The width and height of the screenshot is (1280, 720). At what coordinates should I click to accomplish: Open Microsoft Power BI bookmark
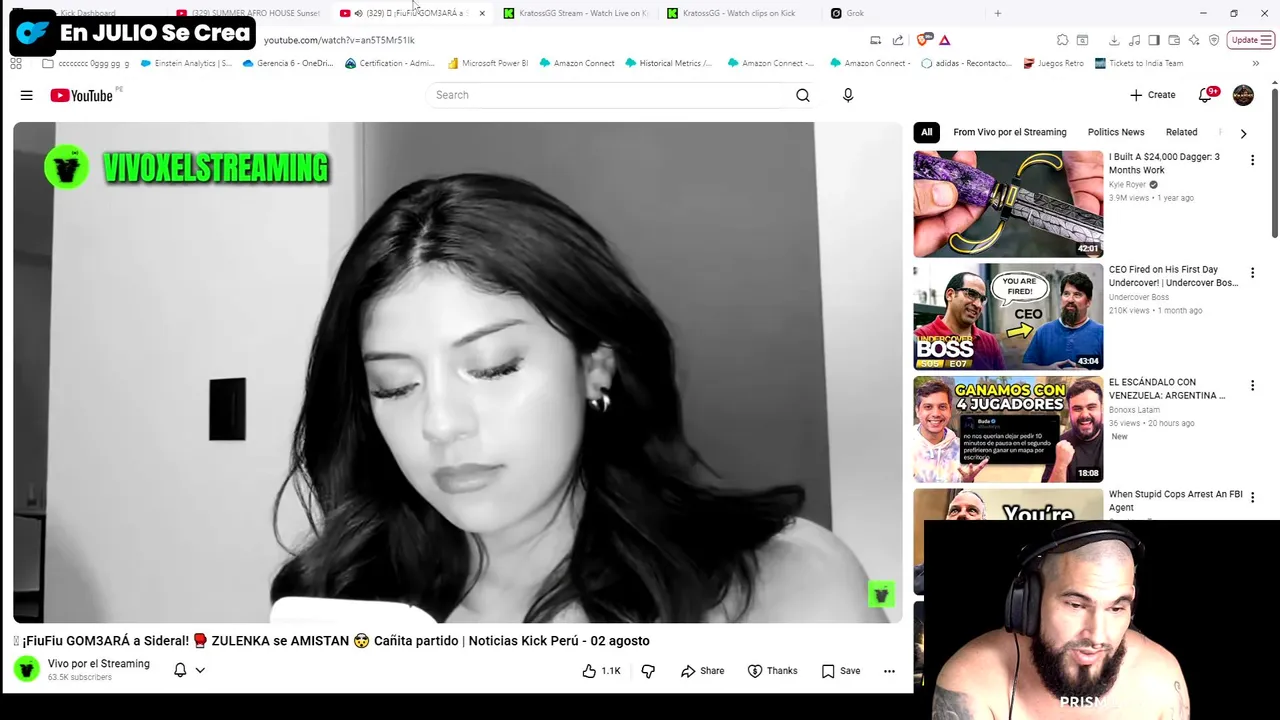[x=488, y=63]
